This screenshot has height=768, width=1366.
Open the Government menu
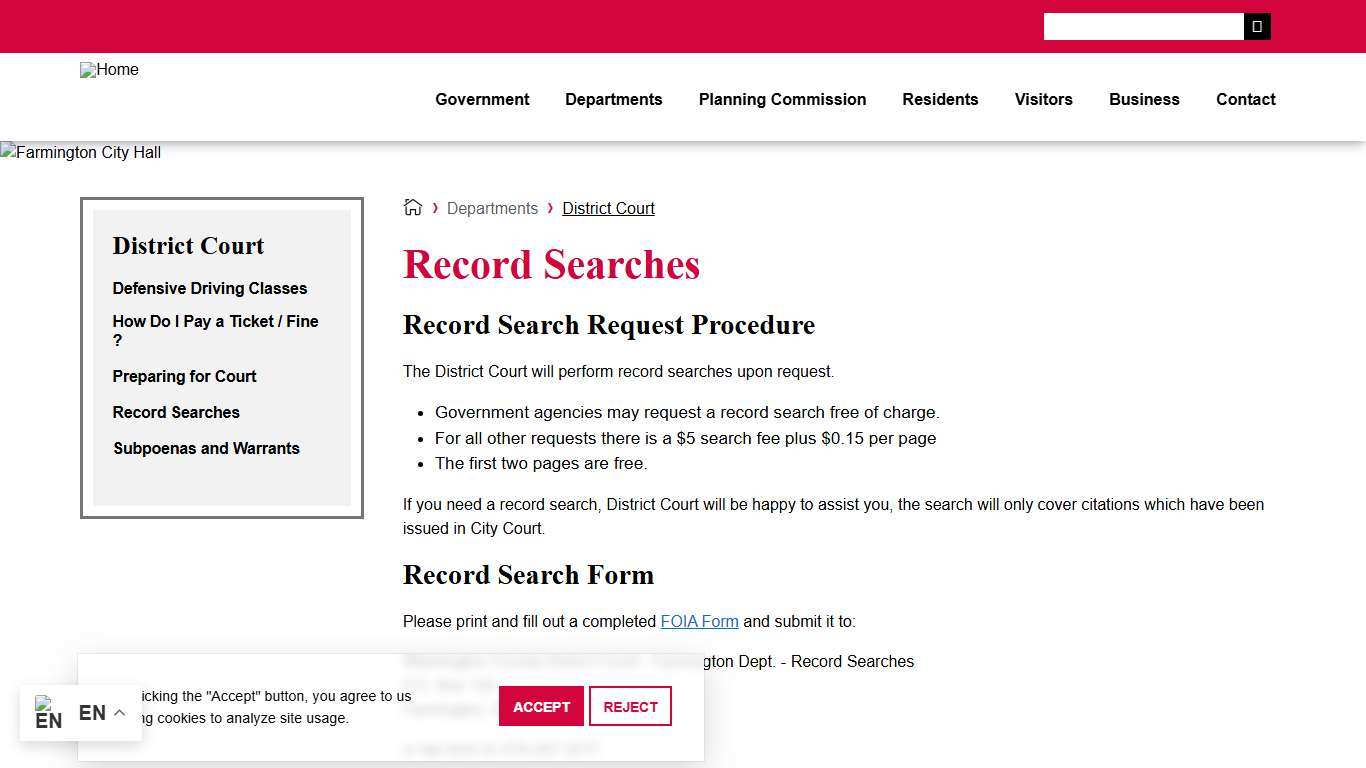click(x=482, y=99)
